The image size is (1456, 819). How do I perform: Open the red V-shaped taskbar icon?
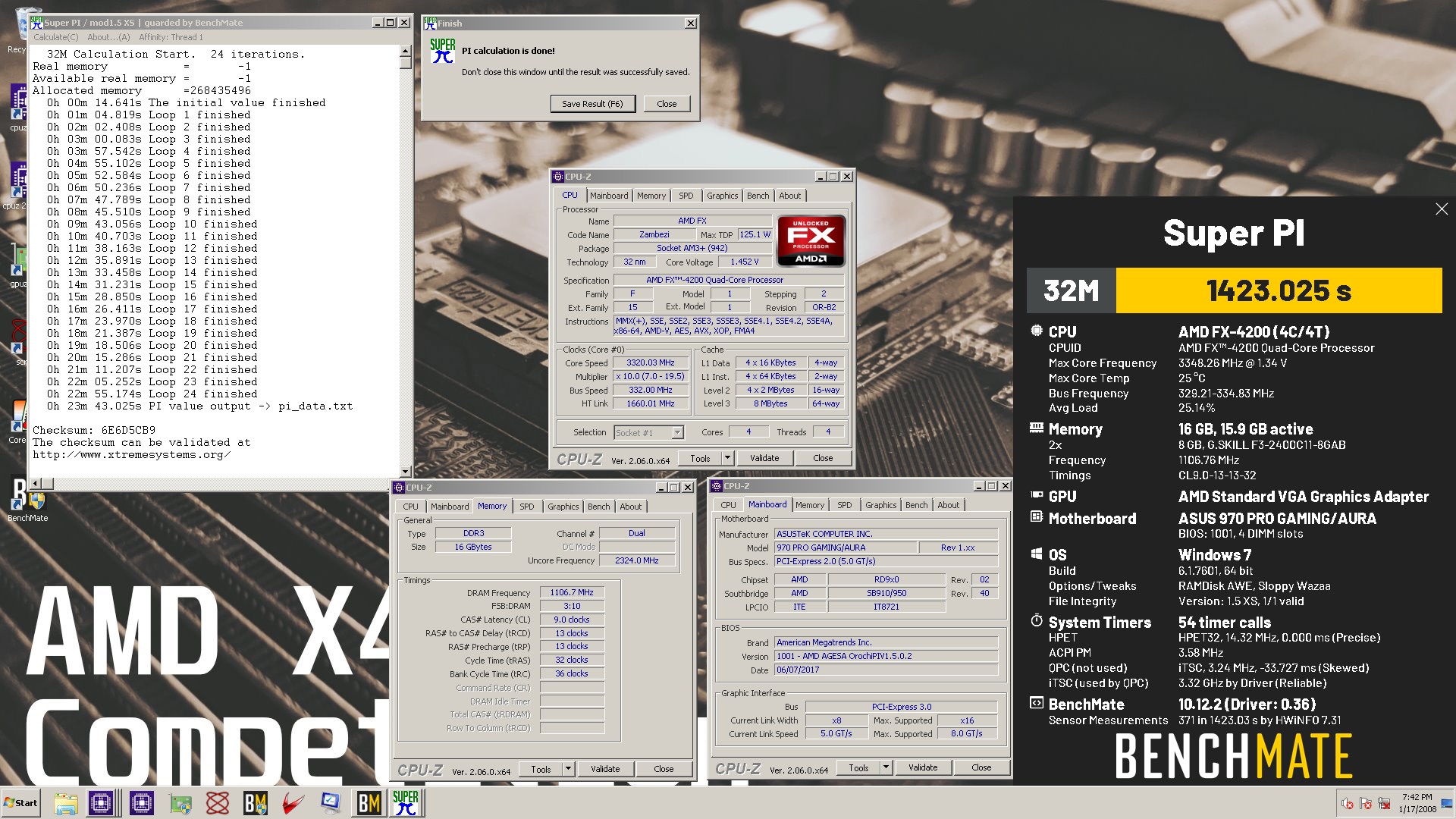[293, 804]
